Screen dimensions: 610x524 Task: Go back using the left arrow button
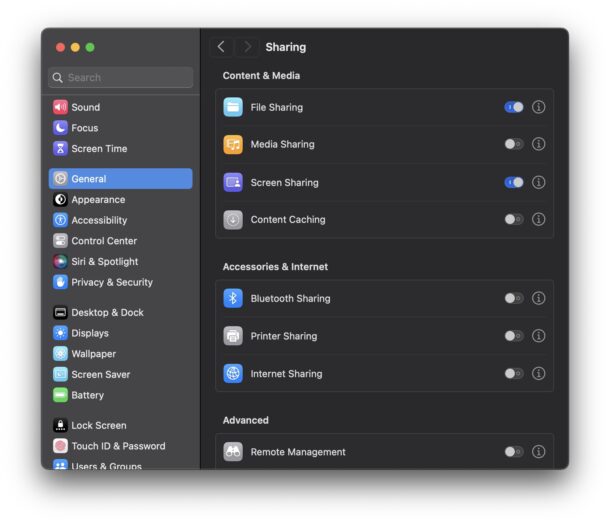pos(221,47)
